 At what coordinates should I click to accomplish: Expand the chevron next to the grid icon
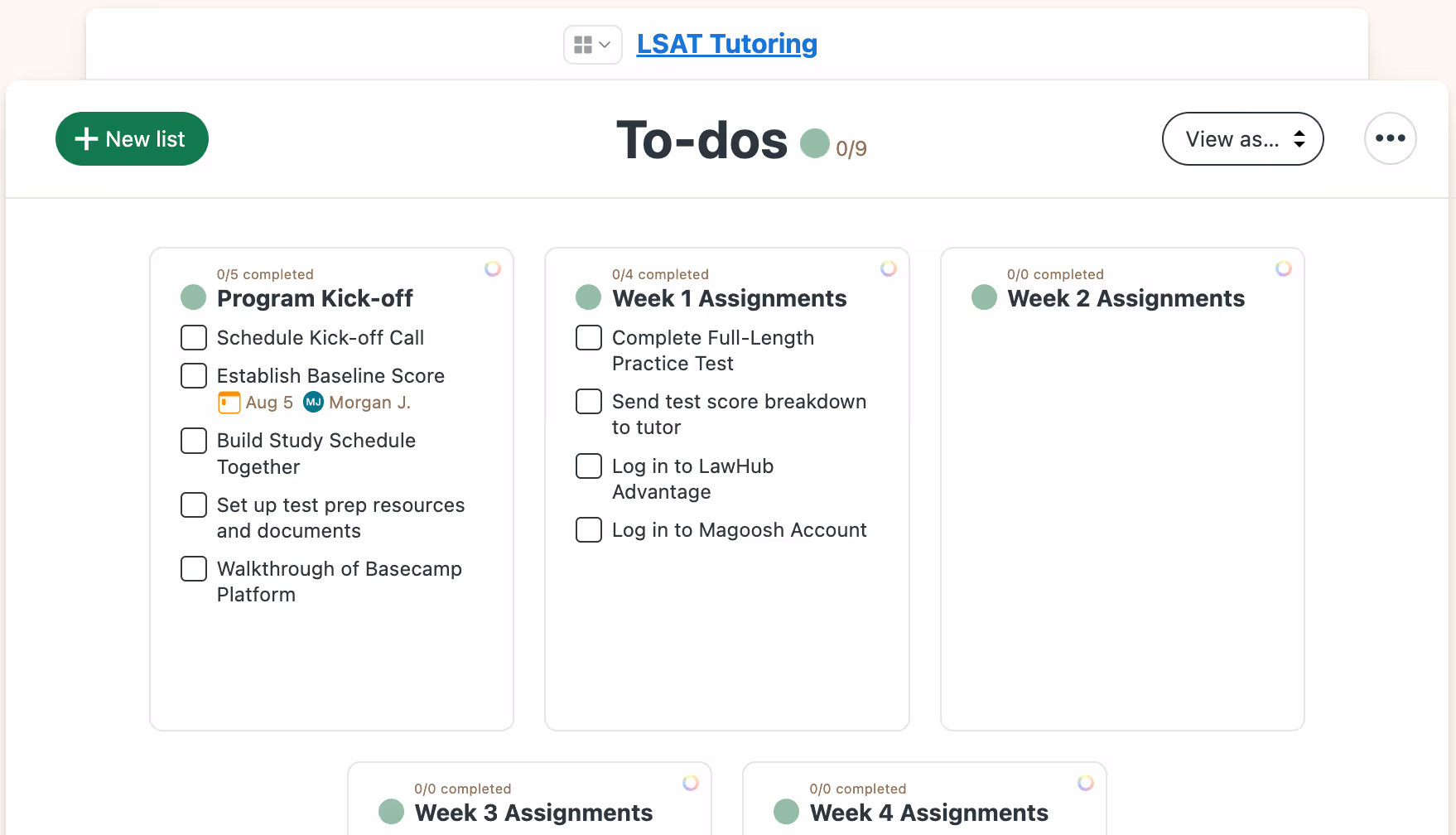[x=606, y=45]
